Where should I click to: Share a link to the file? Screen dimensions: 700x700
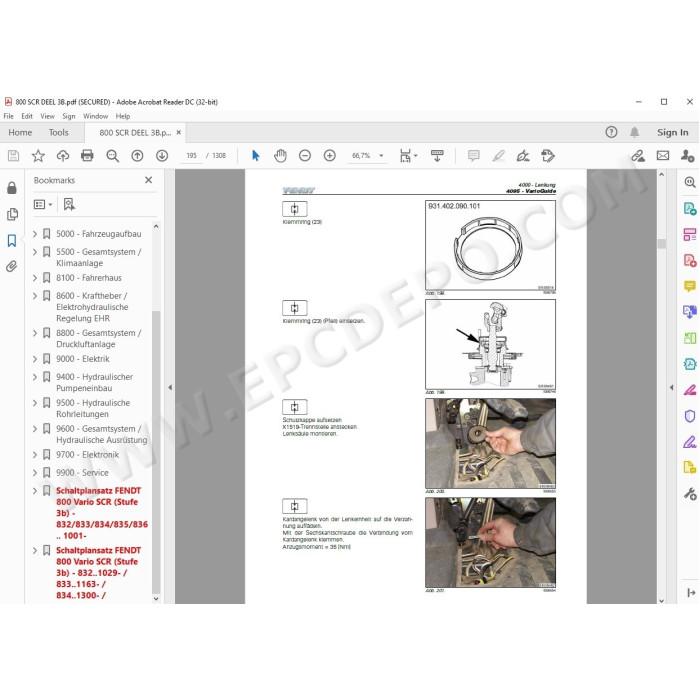click(638, 156)
